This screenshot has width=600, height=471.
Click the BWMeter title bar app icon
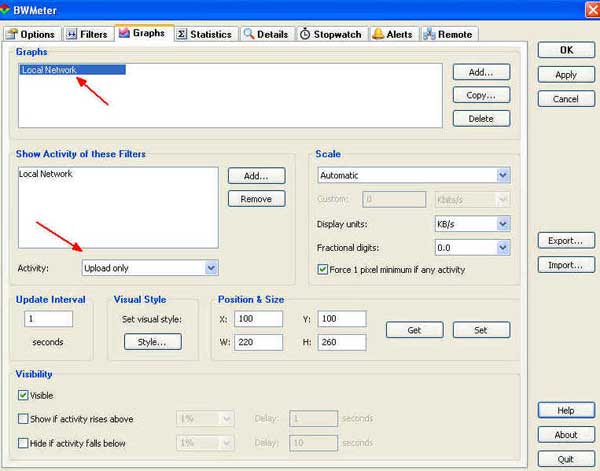point(5,9)
